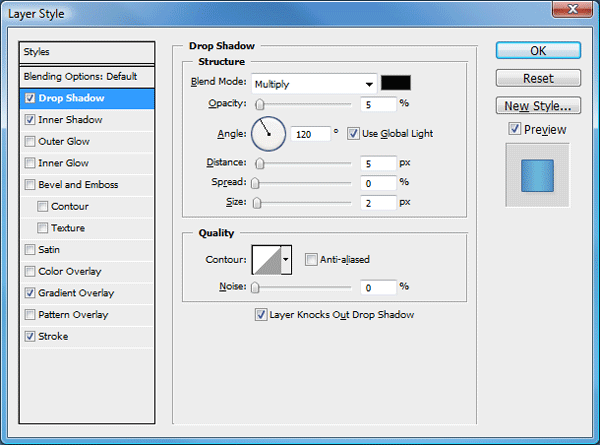This screenshot has width=600, height=445.
Task: Click the New Style... button
Action: coord(538,106)
